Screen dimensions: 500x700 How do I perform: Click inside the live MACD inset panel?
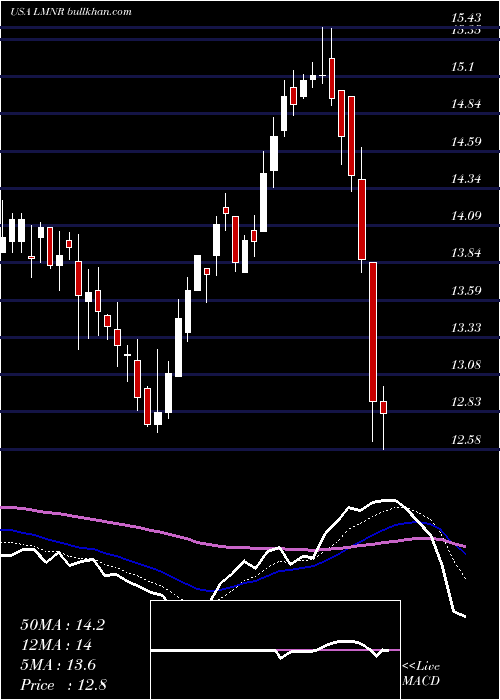click(x=275, y=650)
